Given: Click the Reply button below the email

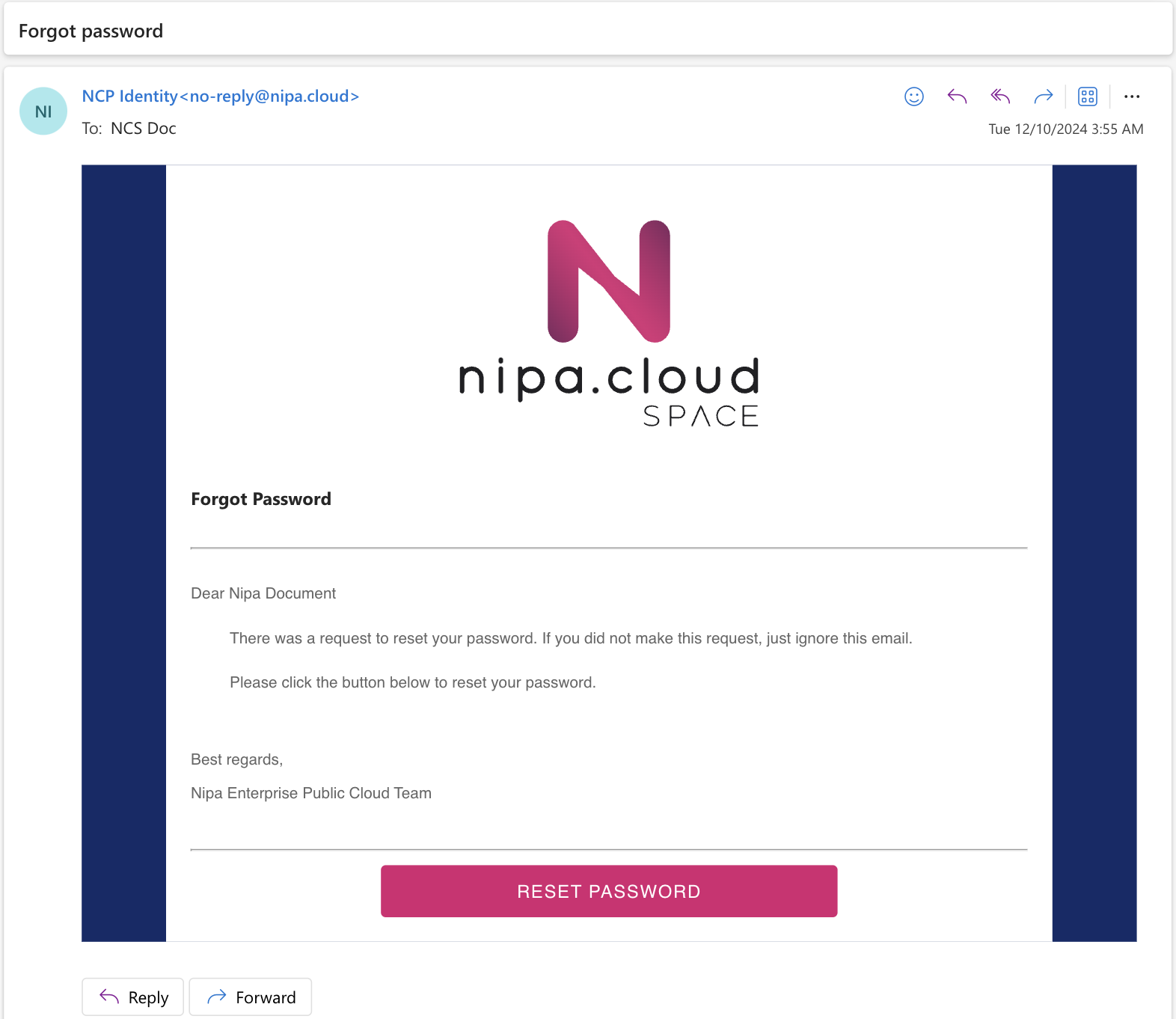Looking at the screenshot, I should (x=133, y=997).
